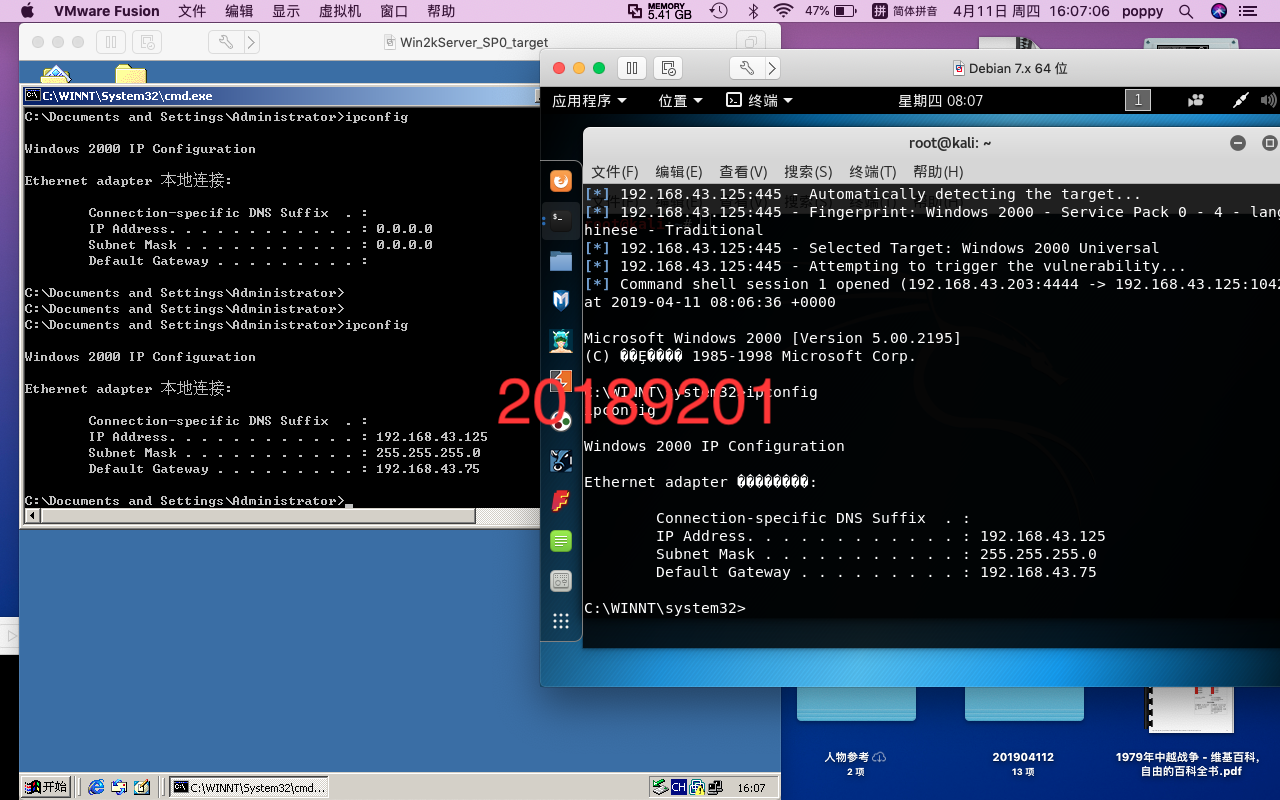Open the 终端(T) menu in the terminal window
This screenshot has width=1280, height=800.
coord(873,172)
